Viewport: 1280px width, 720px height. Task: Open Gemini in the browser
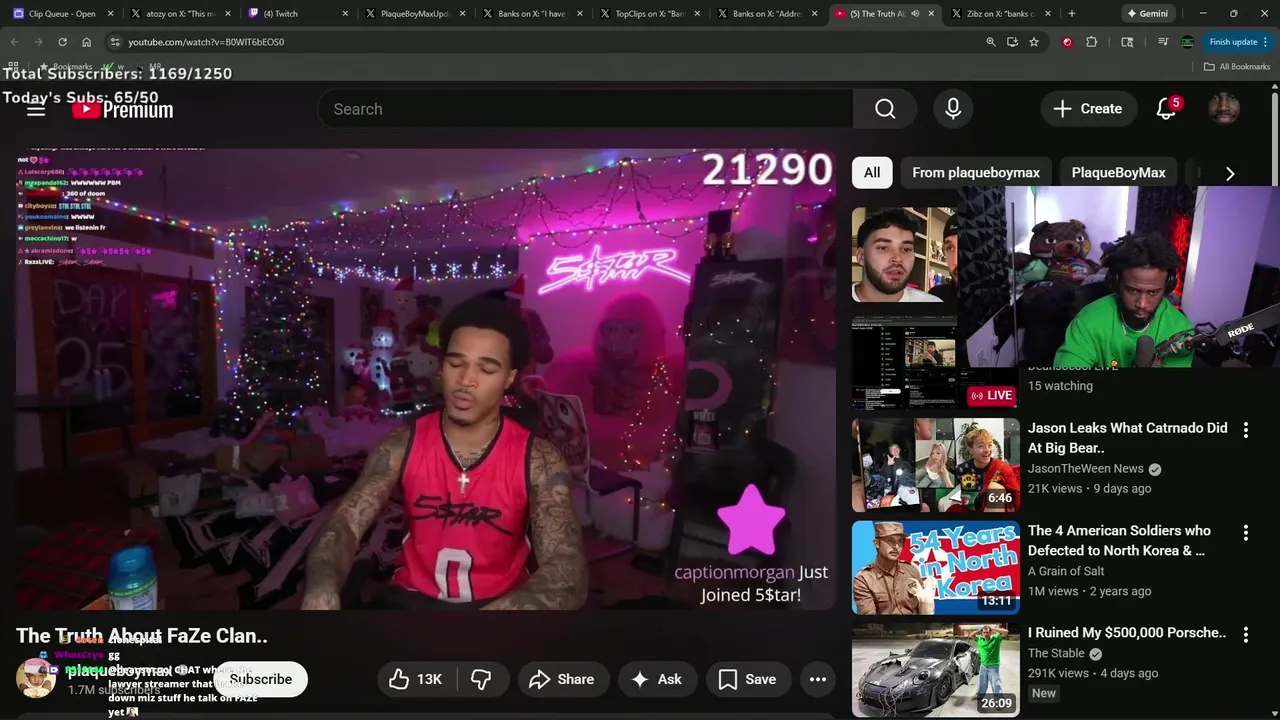[1146, 14]
